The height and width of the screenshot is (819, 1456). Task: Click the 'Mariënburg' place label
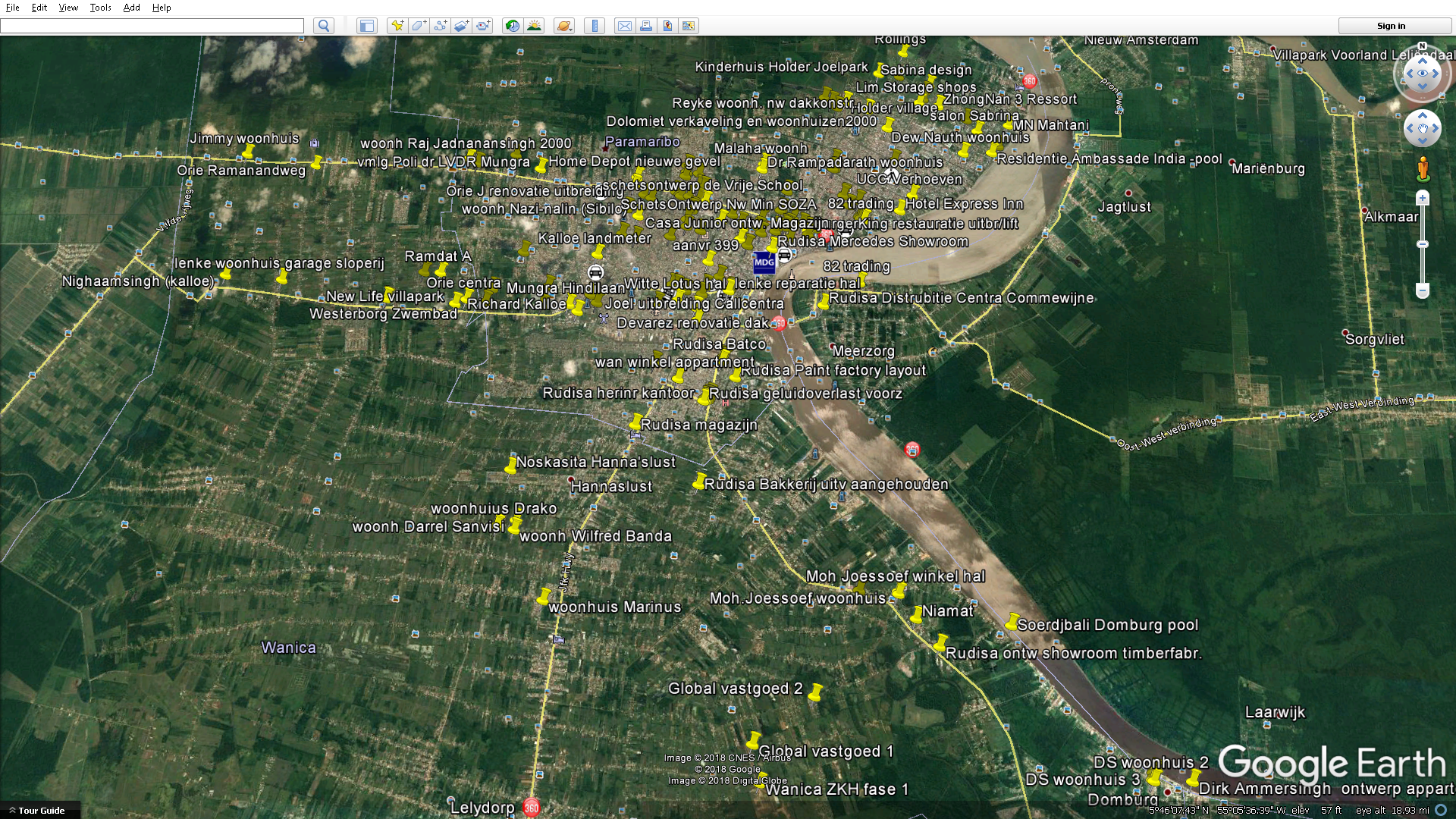click(1268, 169)
